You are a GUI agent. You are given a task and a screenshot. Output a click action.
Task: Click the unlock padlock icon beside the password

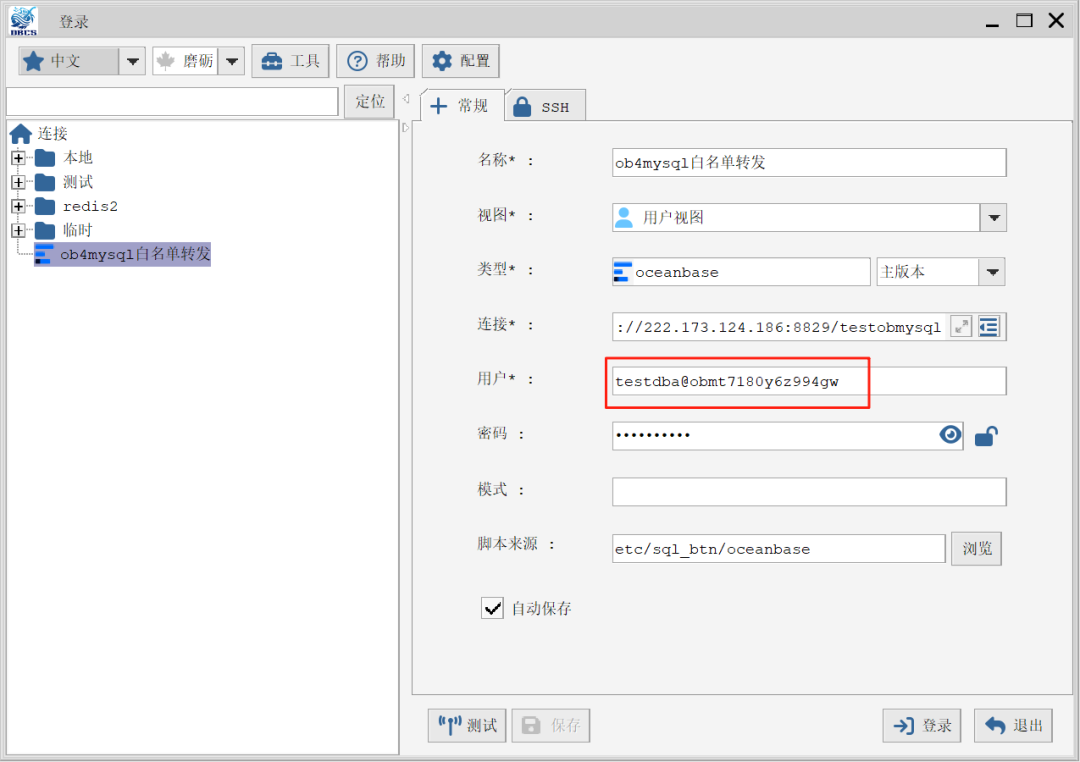986,436
